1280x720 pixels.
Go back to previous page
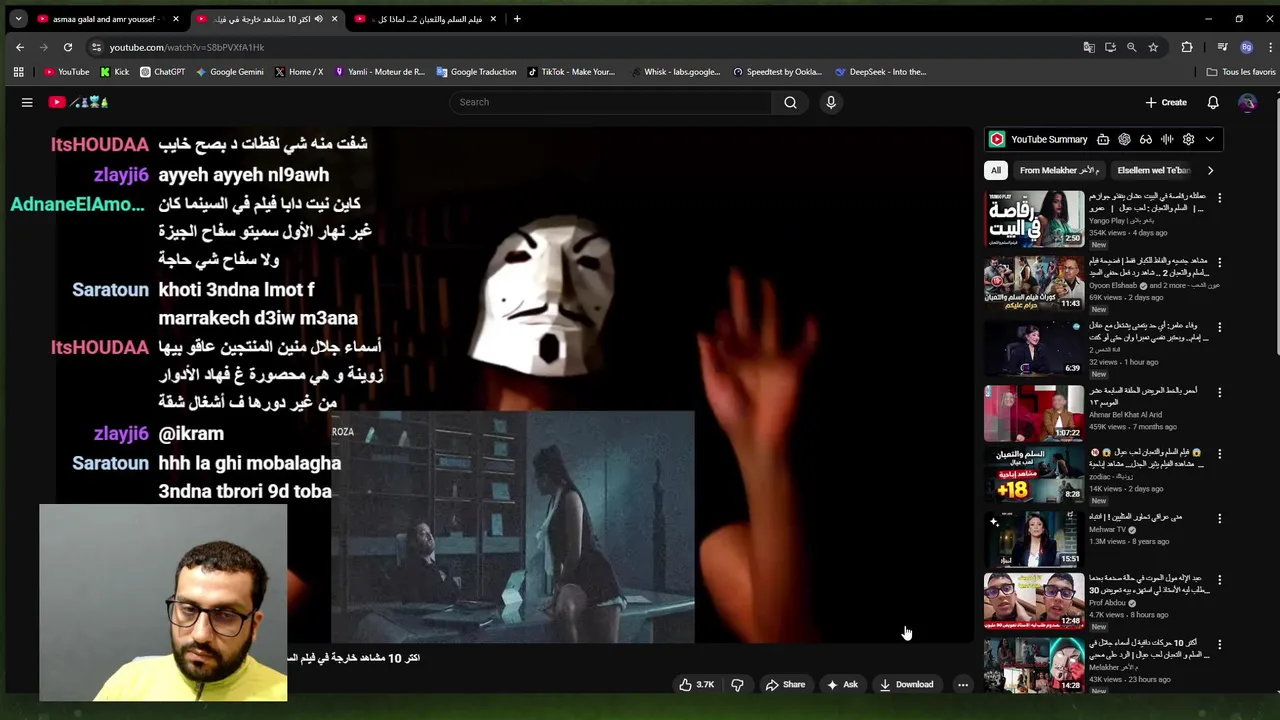pyautogui.click(x=20, y=47)
